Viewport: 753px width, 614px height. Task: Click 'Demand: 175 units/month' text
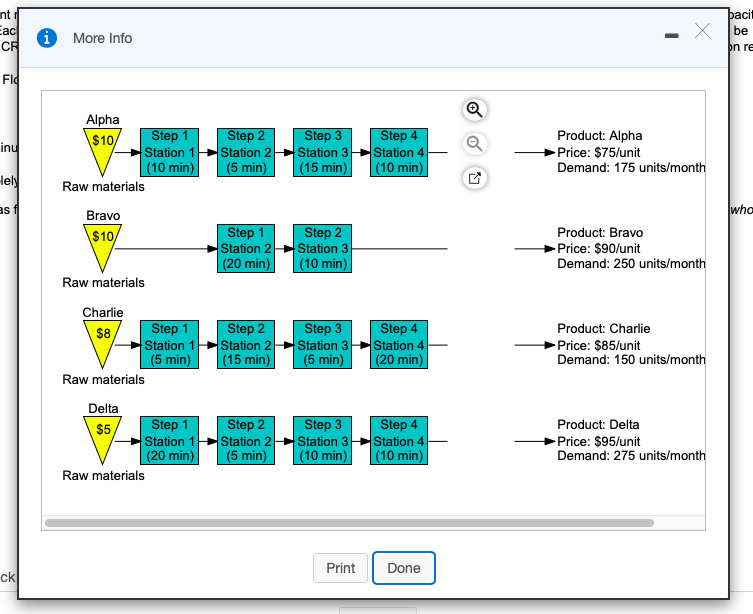tap(631, 168)
